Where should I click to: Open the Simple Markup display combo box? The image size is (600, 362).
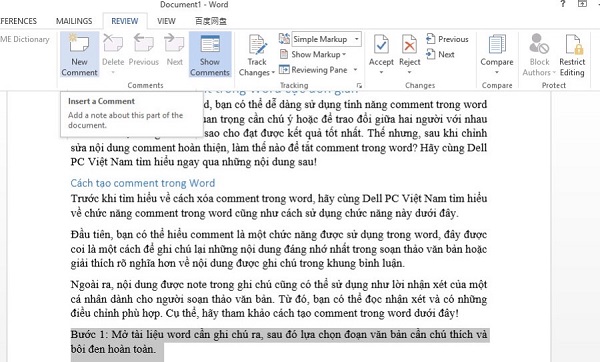[x=326, y=39]
